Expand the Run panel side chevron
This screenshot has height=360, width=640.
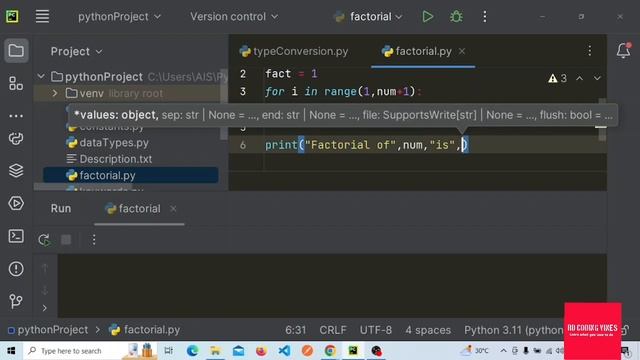[x=44, y=308]
